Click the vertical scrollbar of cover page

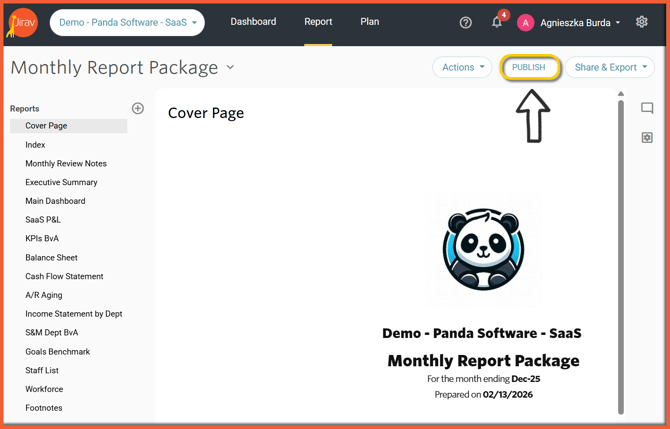point(621,250)
